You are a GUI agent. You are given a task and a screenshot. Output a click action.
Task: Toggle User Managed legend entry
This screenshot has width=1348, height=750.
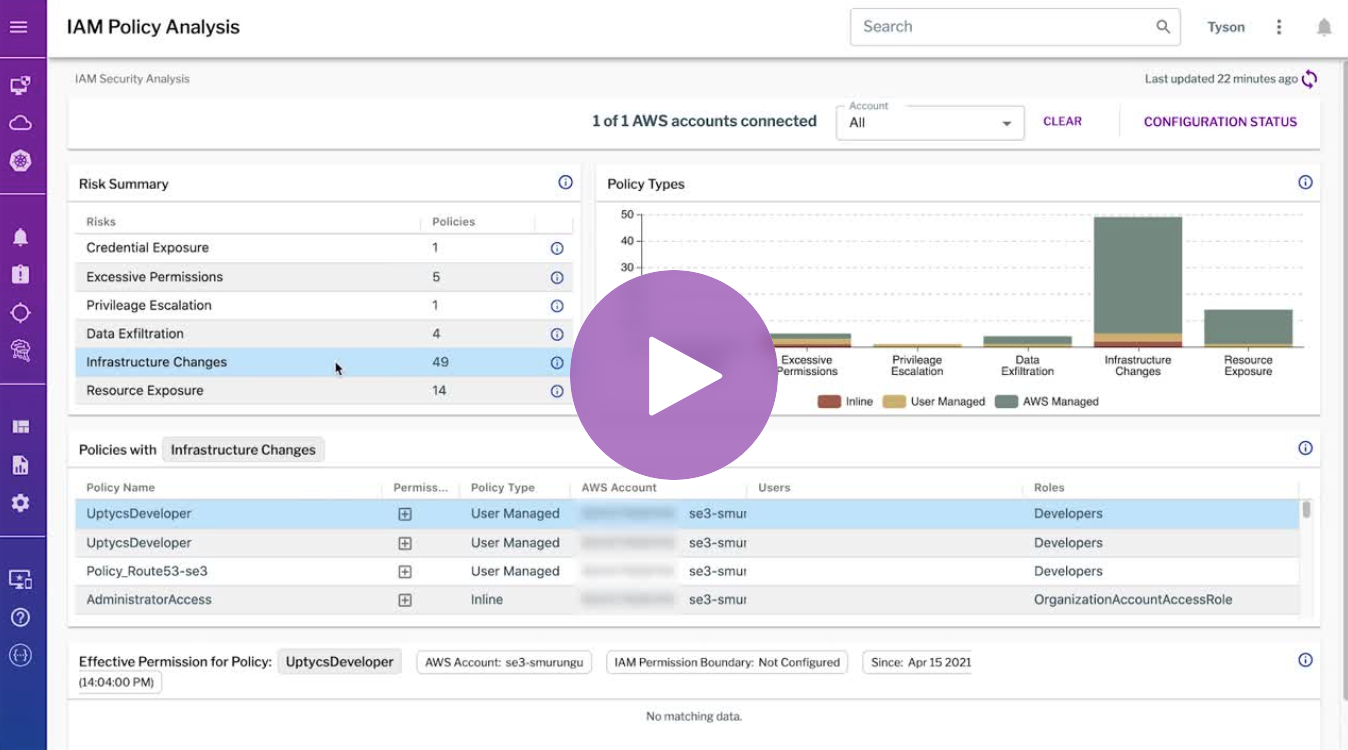tap(935, 401)
